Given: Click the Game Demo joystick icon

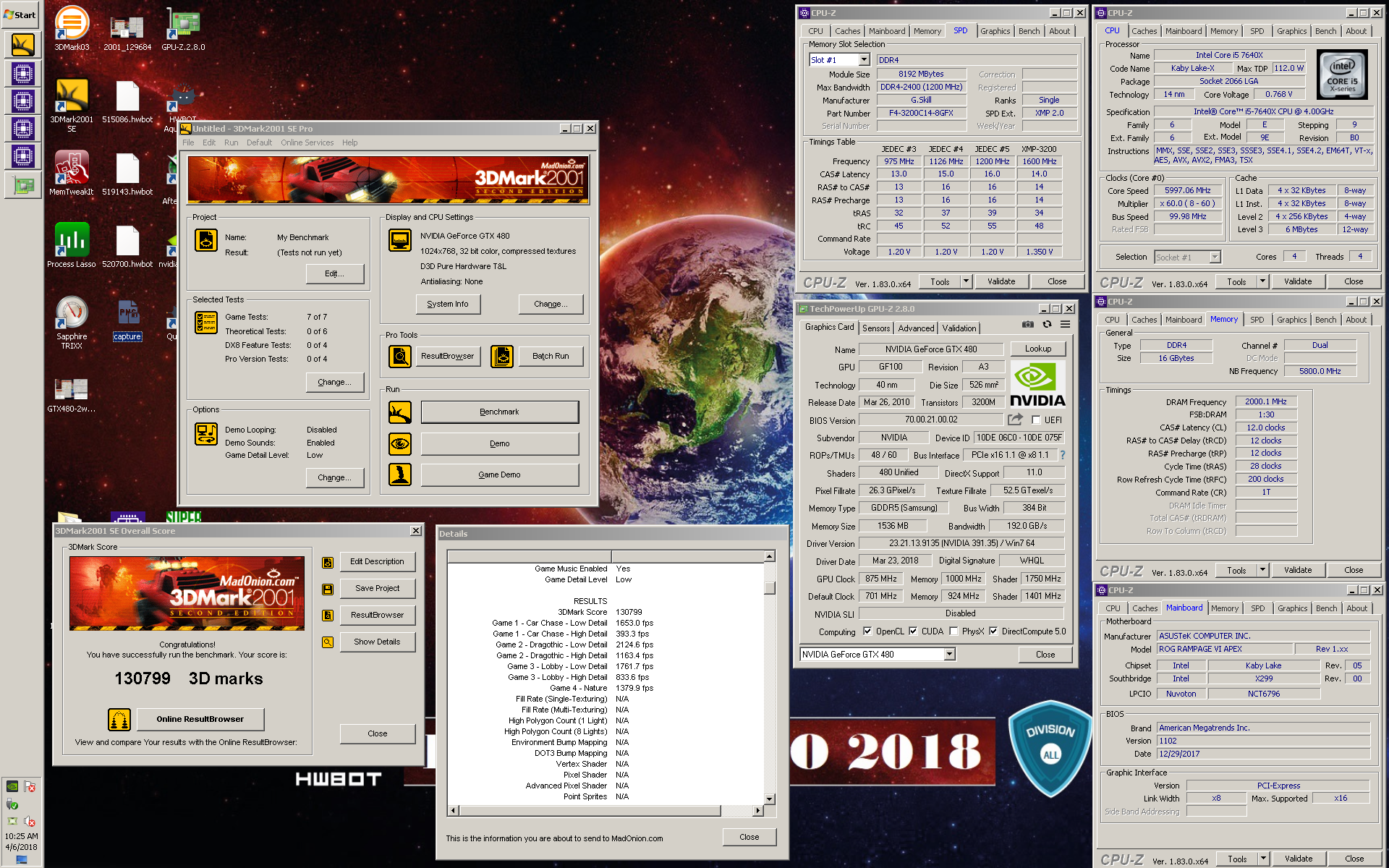Looking at the screenshot, I should tap(400, 475).
